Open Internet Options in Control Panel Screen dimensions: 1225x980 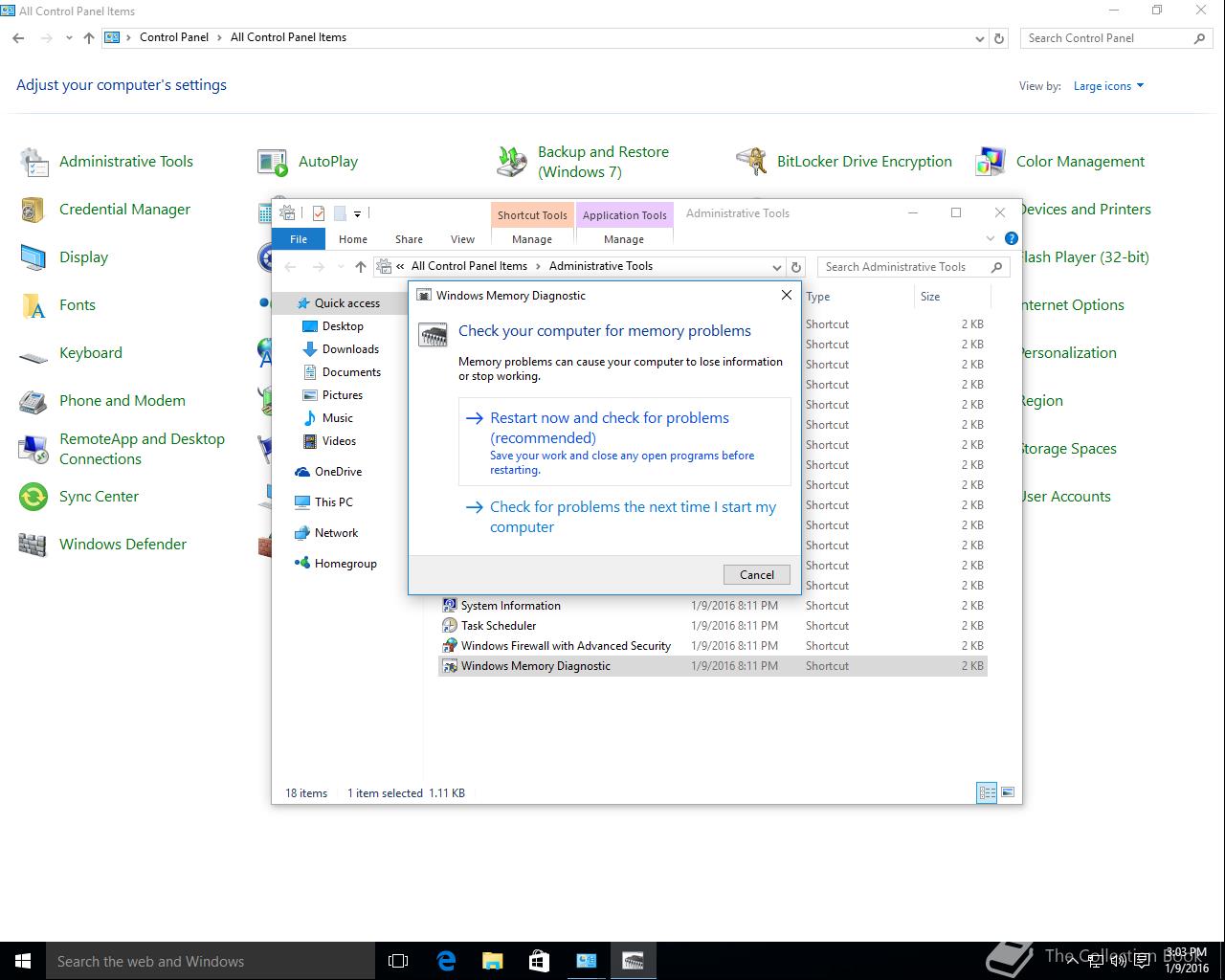coord(1071,305)
